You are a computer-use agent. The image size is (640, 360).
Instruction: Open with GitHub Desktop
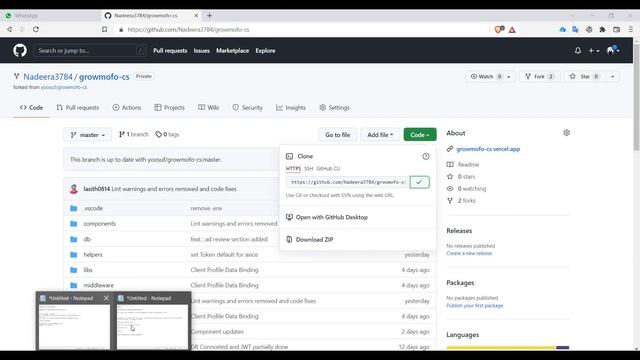click(327, 217)
